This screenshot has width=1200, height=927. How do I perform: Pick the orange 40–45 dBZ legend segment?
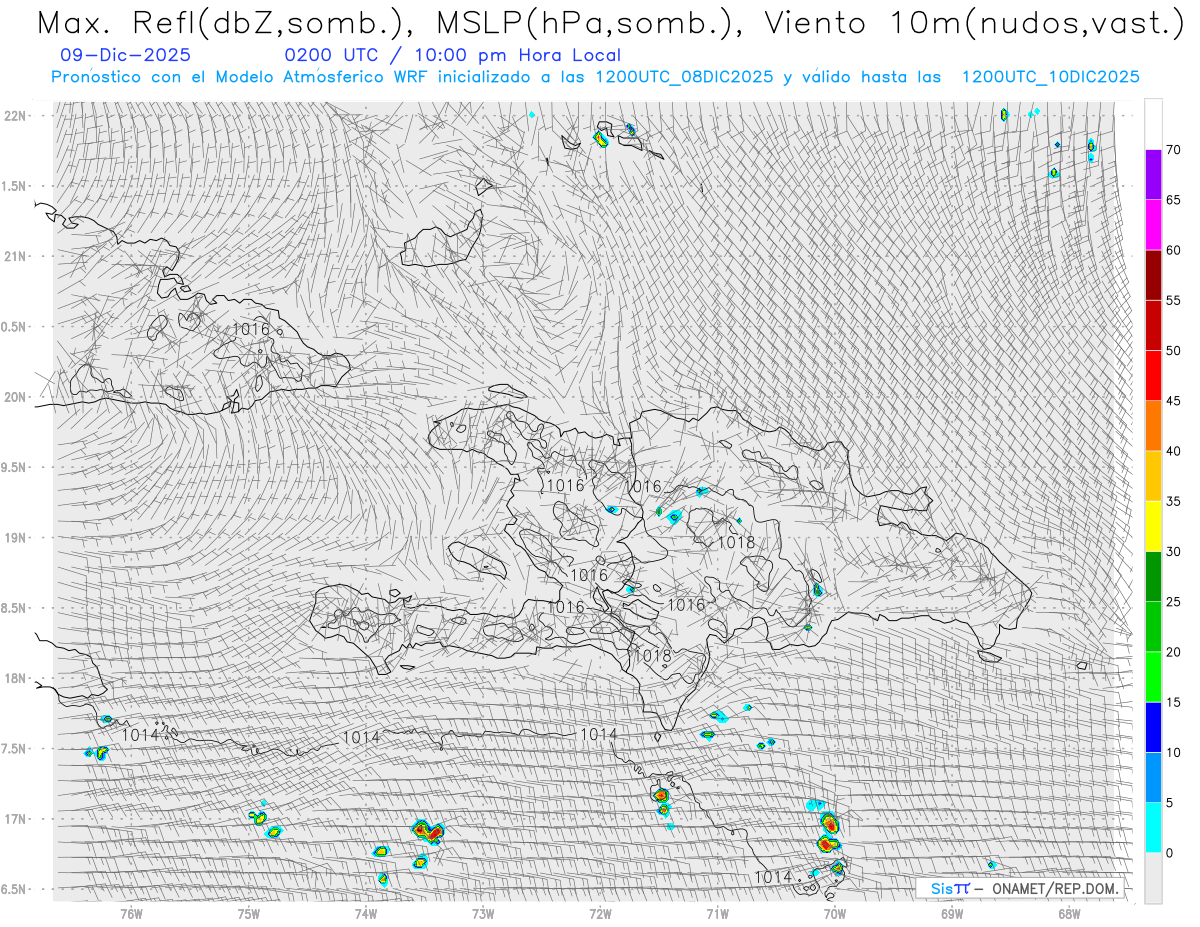tap(1153, 426)
